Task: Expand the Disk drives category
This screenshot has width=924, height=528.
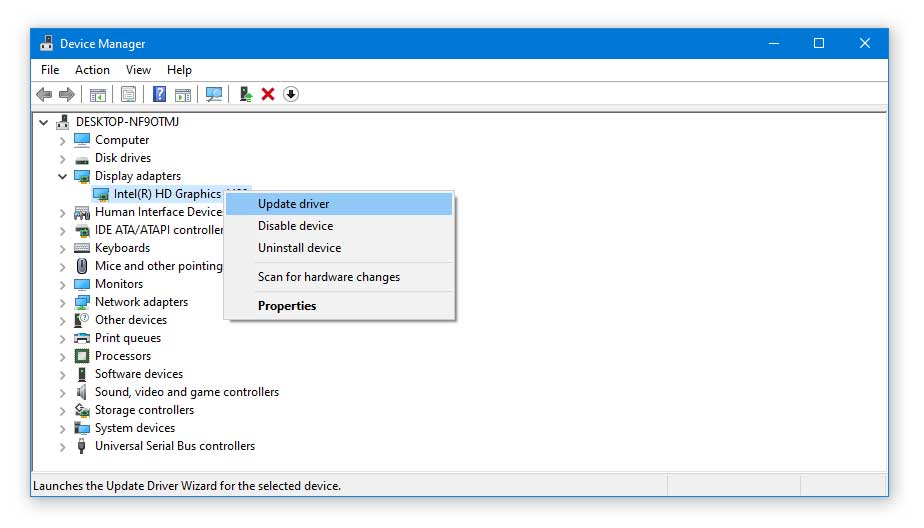Action: 62,159
